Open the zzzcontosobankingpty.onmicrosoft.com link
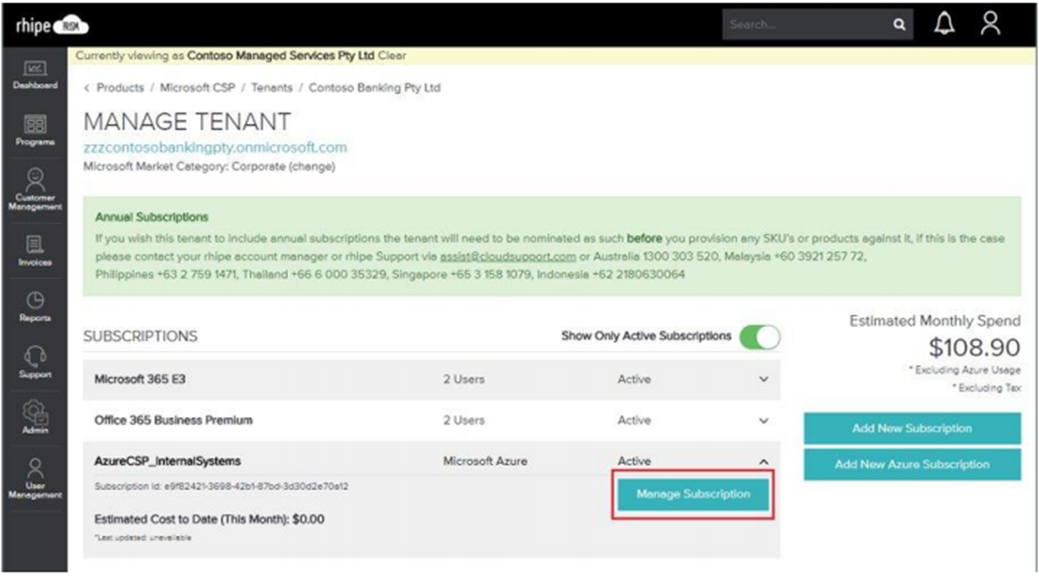The height and width of the screenshot is (578, 1039). pyautogui.click(x=215, y=147)
